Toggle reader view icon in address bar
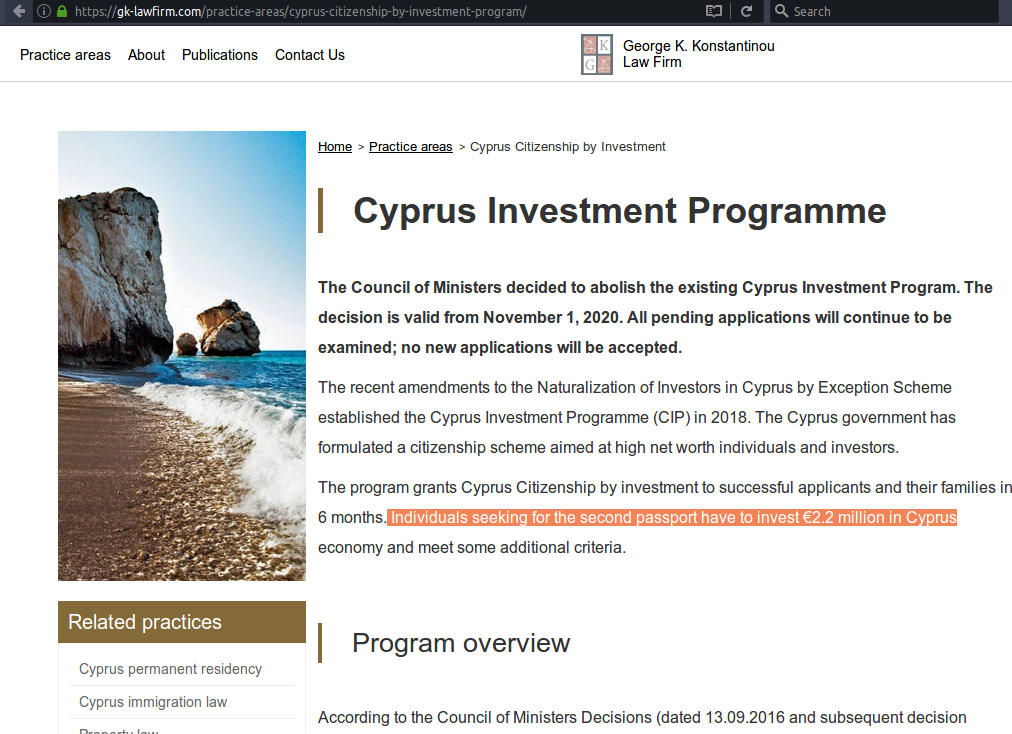Screen dimensions: 1012x734 tap(713, 11)
